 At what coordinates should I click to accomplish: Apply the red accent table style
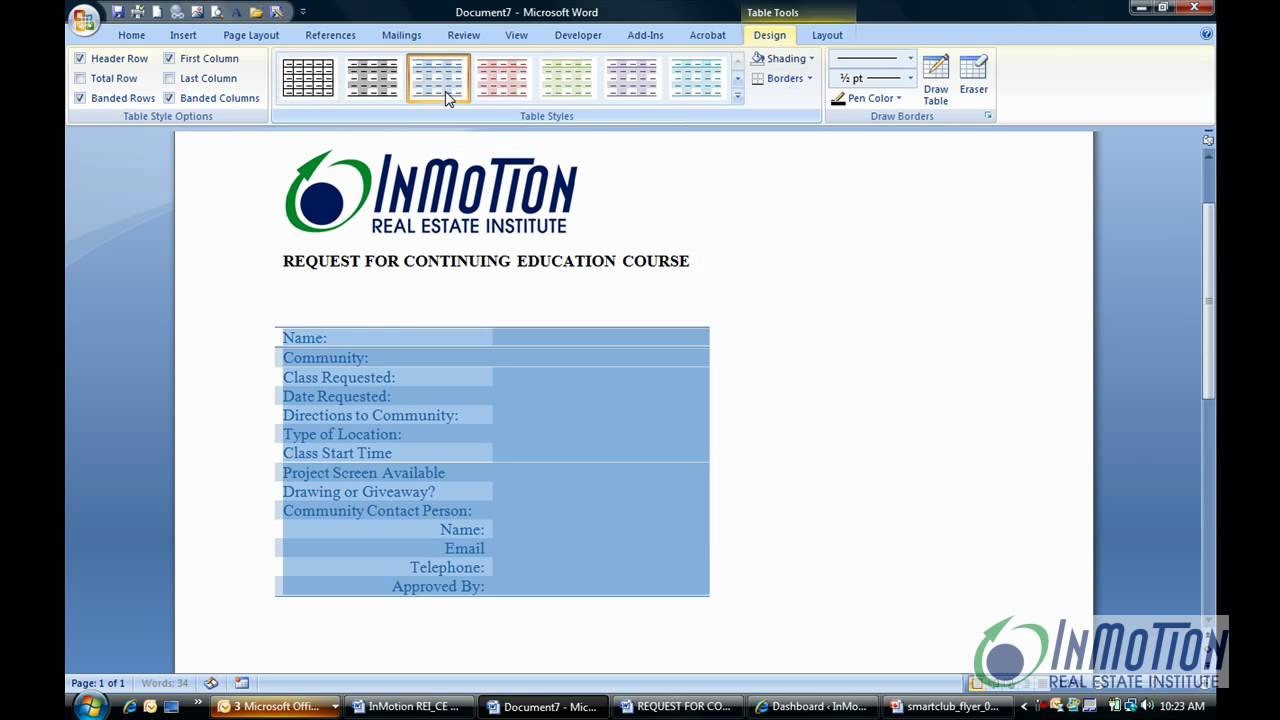(502, 78)
